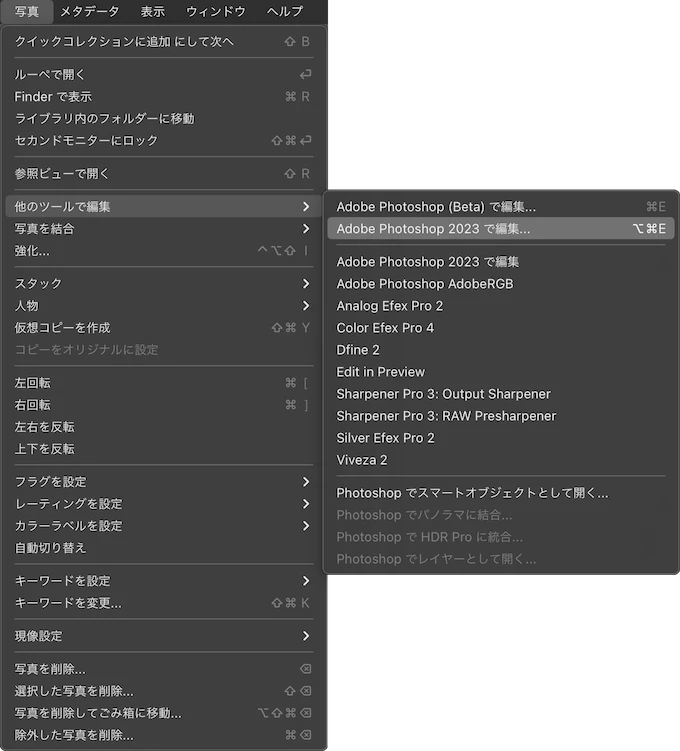680x751 pixels.
Task: Open Analog Efex Pro 2
Action: tap(501, 306)
